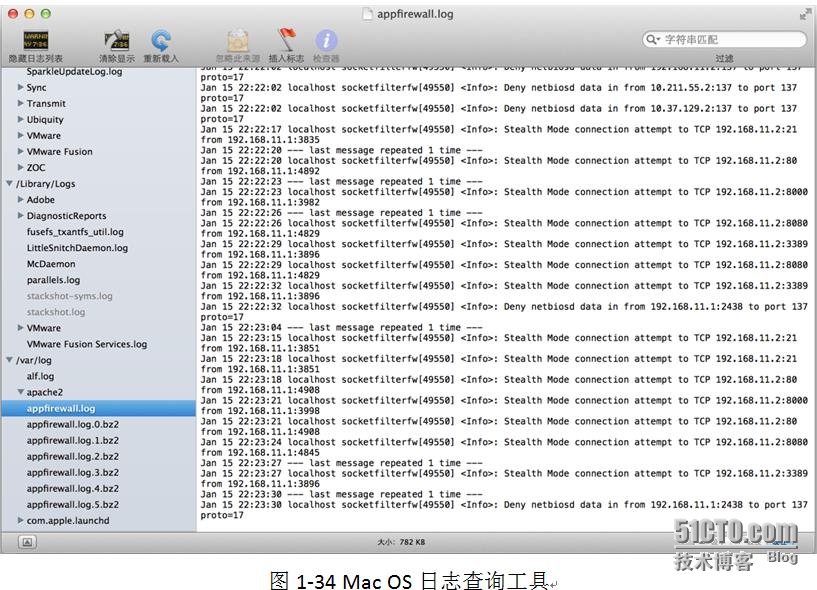
Task: Click the Hide Log List toolbar icon
Action: pyautogui.click(x=36, y=40)
